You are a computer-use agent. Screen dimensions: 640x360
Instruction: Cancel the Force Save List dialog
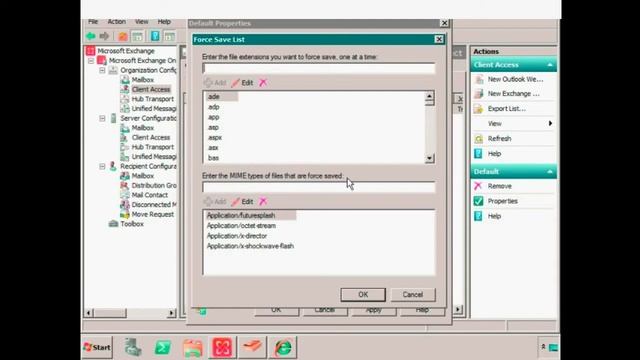[x=413, y=295]
